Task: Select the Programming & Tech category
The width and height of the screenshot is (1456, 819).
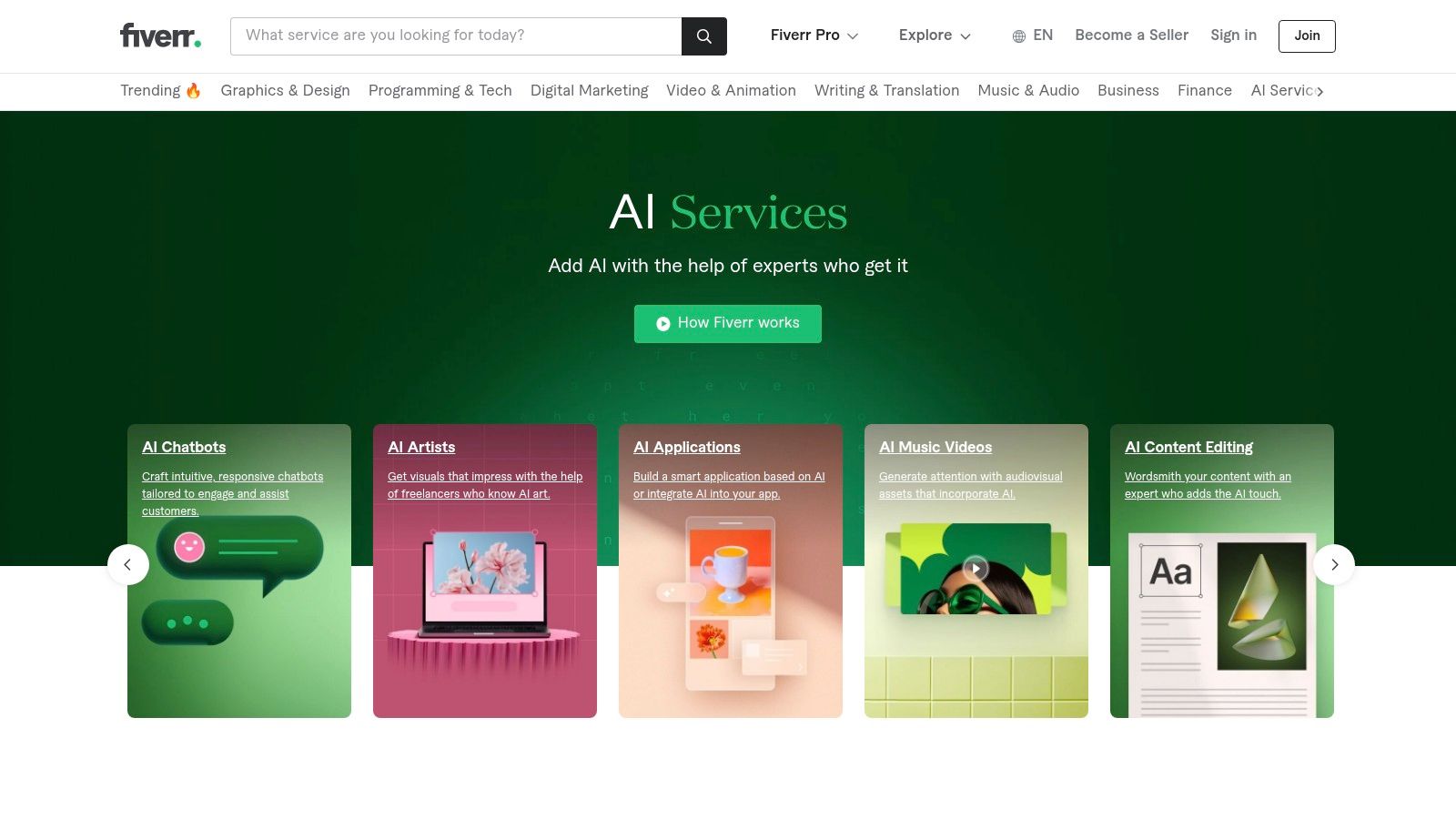Action: 440,91
